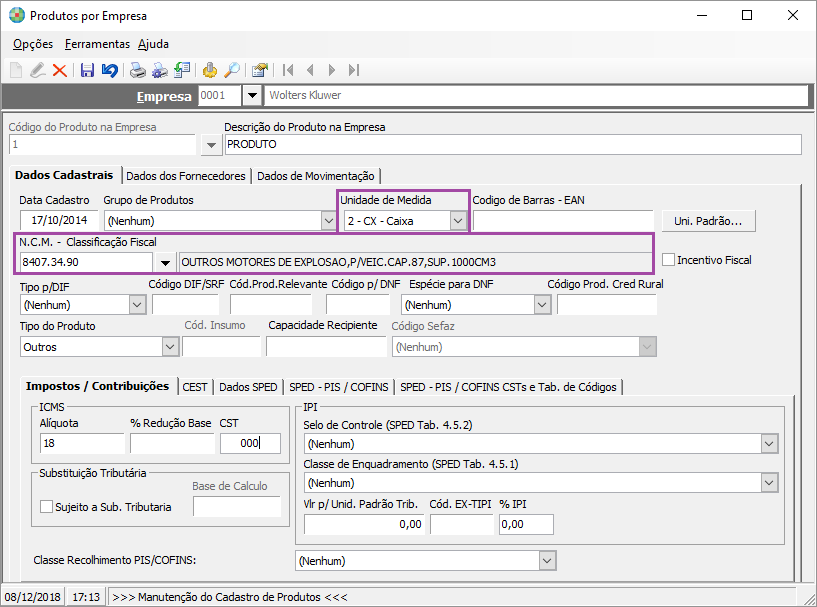Image resolution: width=817 pixels, height=607 pixels.
Task: Open the N.C.M. code lookup arrow
Action: tap(165, 262)
